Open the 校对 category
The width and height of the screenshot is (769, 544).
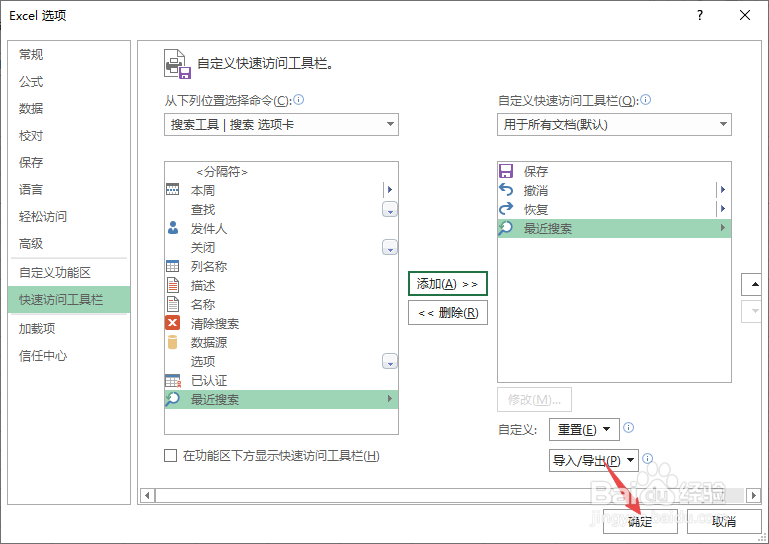pyautogui.click(x=69, y=135)
